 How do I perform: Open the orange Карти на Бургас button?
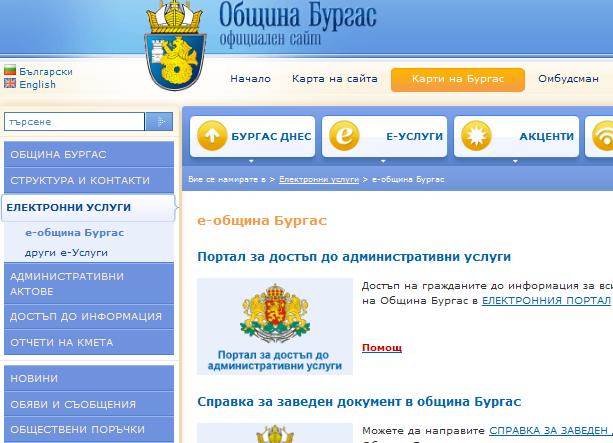point(458,80)
